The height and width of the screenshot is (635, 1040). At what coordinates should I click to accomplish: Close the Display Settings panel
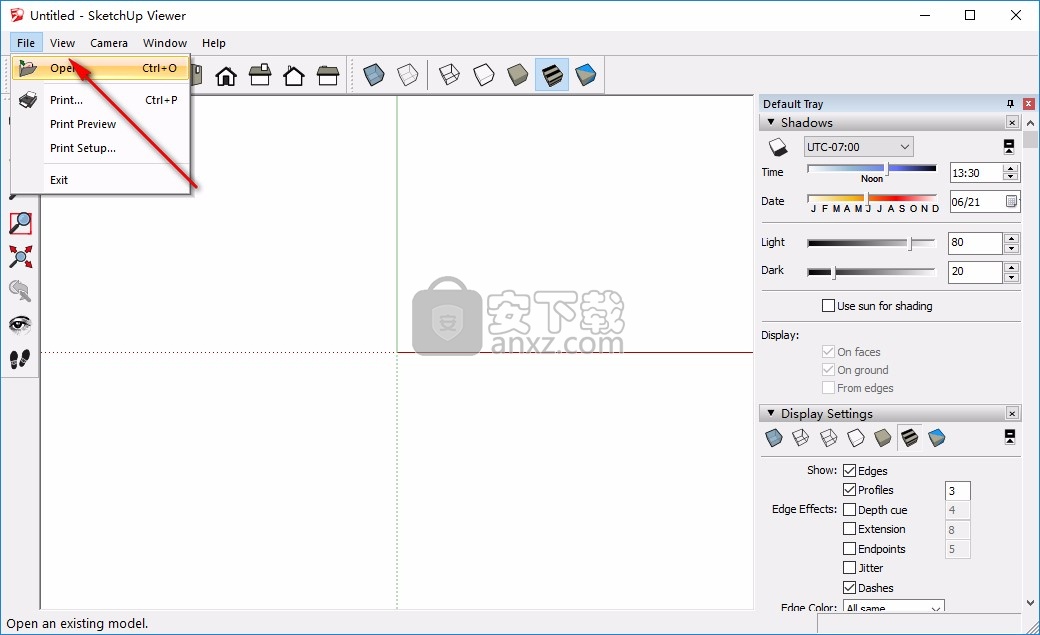[1012, 413]
